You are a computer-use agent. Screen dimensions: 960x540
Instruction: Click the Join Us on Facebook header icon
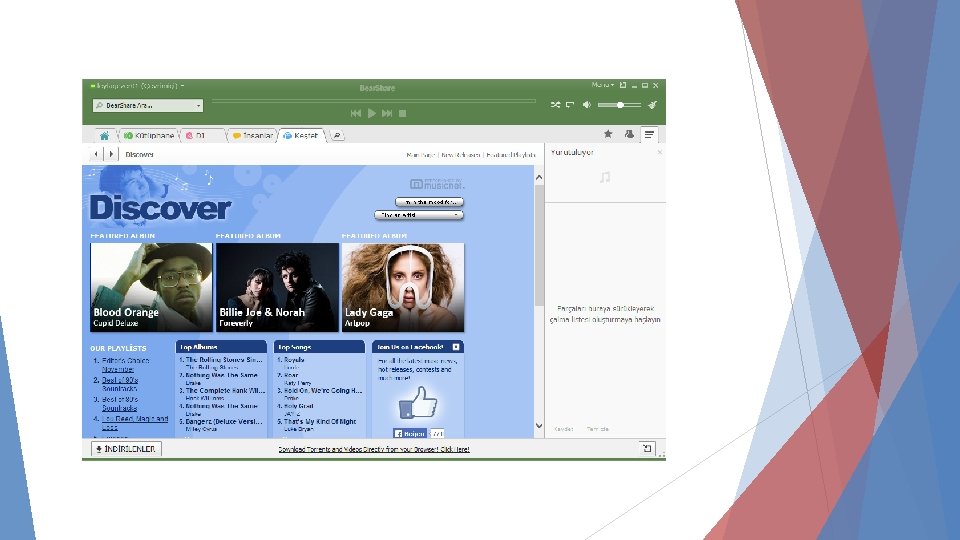[x=456, y=347]
